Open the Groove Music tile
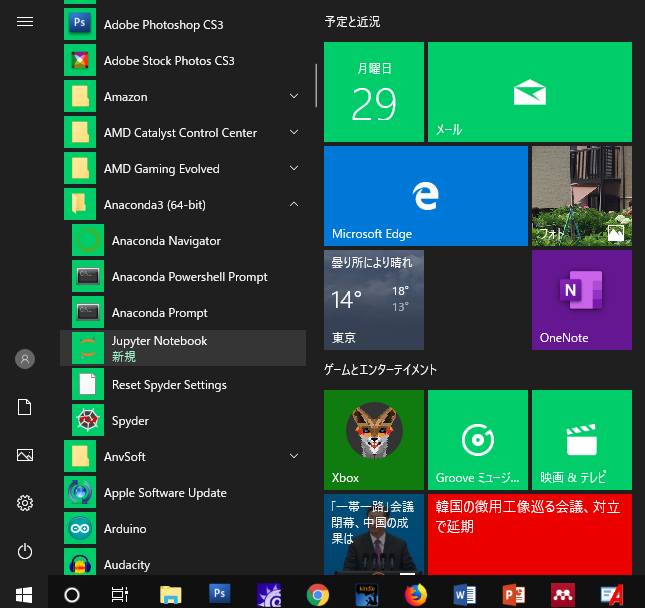645x608 pixels. [478, 440]
